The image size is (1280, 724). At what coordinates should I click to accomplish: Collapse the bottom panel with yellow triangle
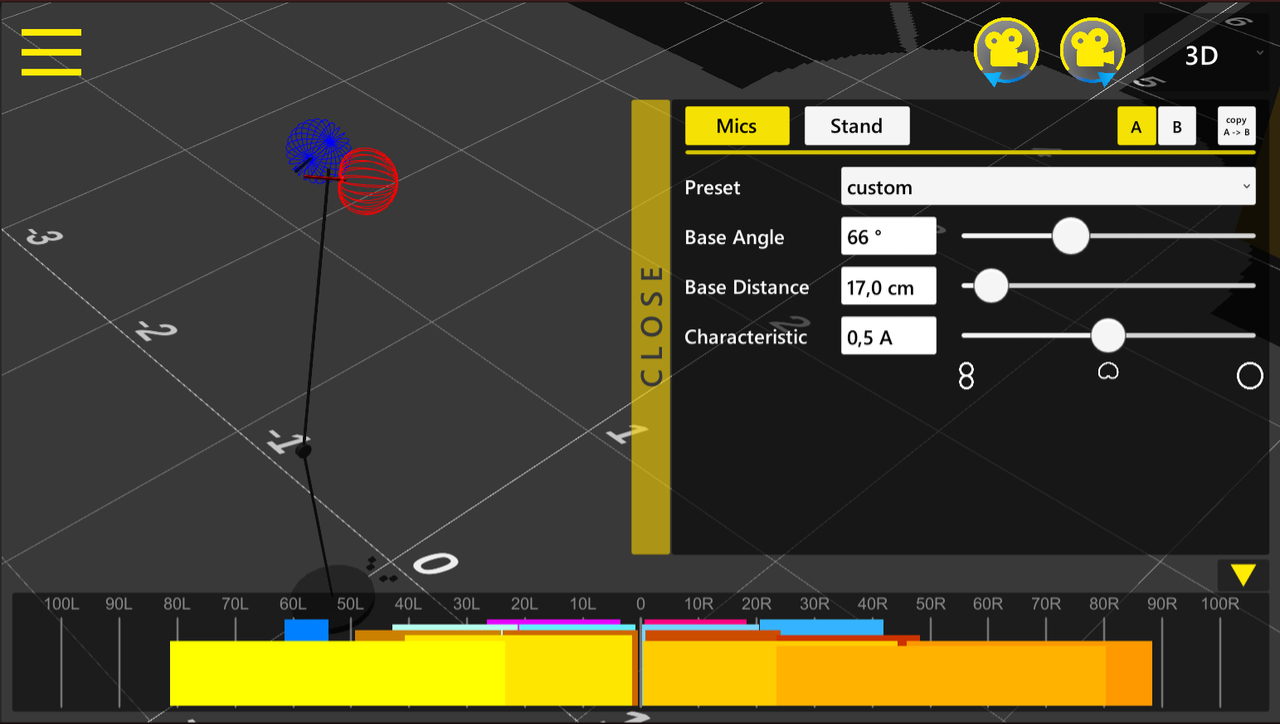point(1243,575)
